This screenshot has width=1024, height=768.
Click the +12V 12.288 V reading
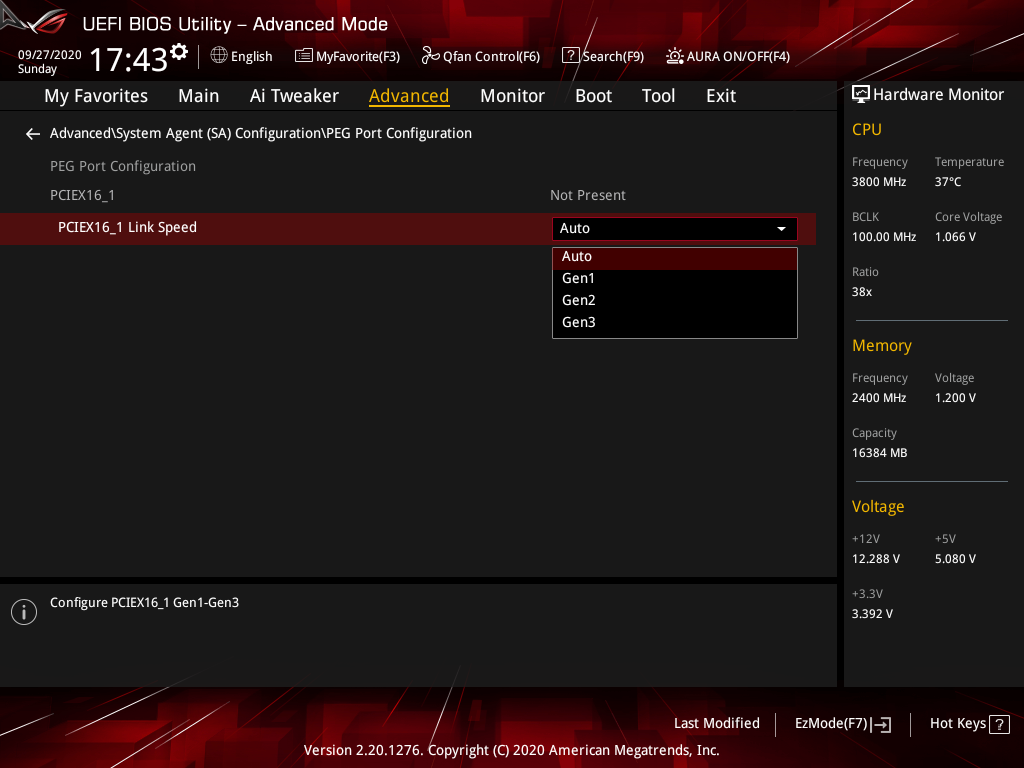[x=875, y=559]
